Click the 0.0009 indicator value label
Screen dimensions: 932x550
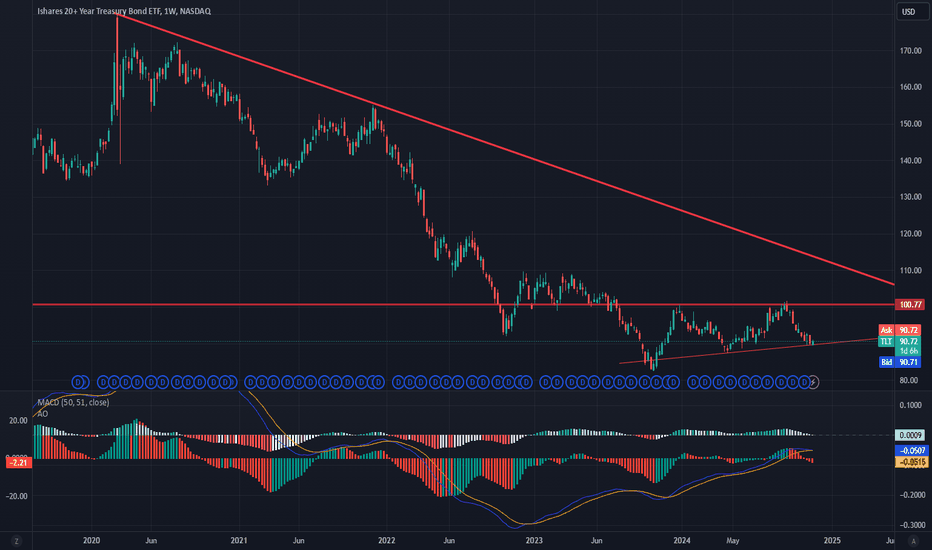910,435
